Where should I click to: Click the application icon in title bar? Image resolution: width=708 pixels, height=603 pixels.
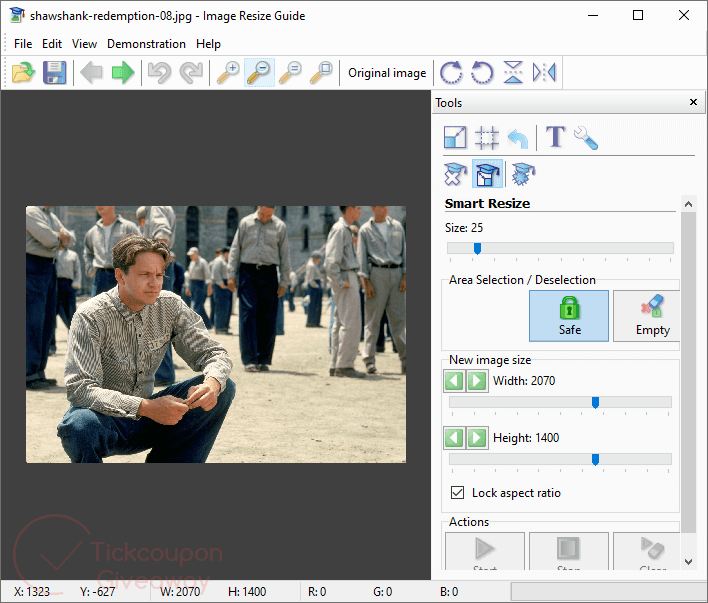pos(17,15)
